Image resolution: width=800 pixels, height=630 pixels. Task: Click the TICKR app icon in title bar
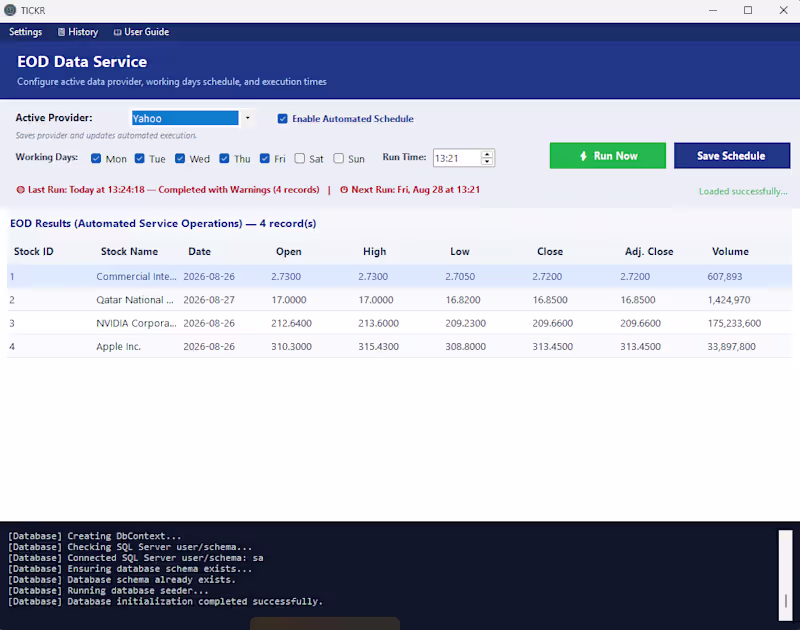click(10, 10)
